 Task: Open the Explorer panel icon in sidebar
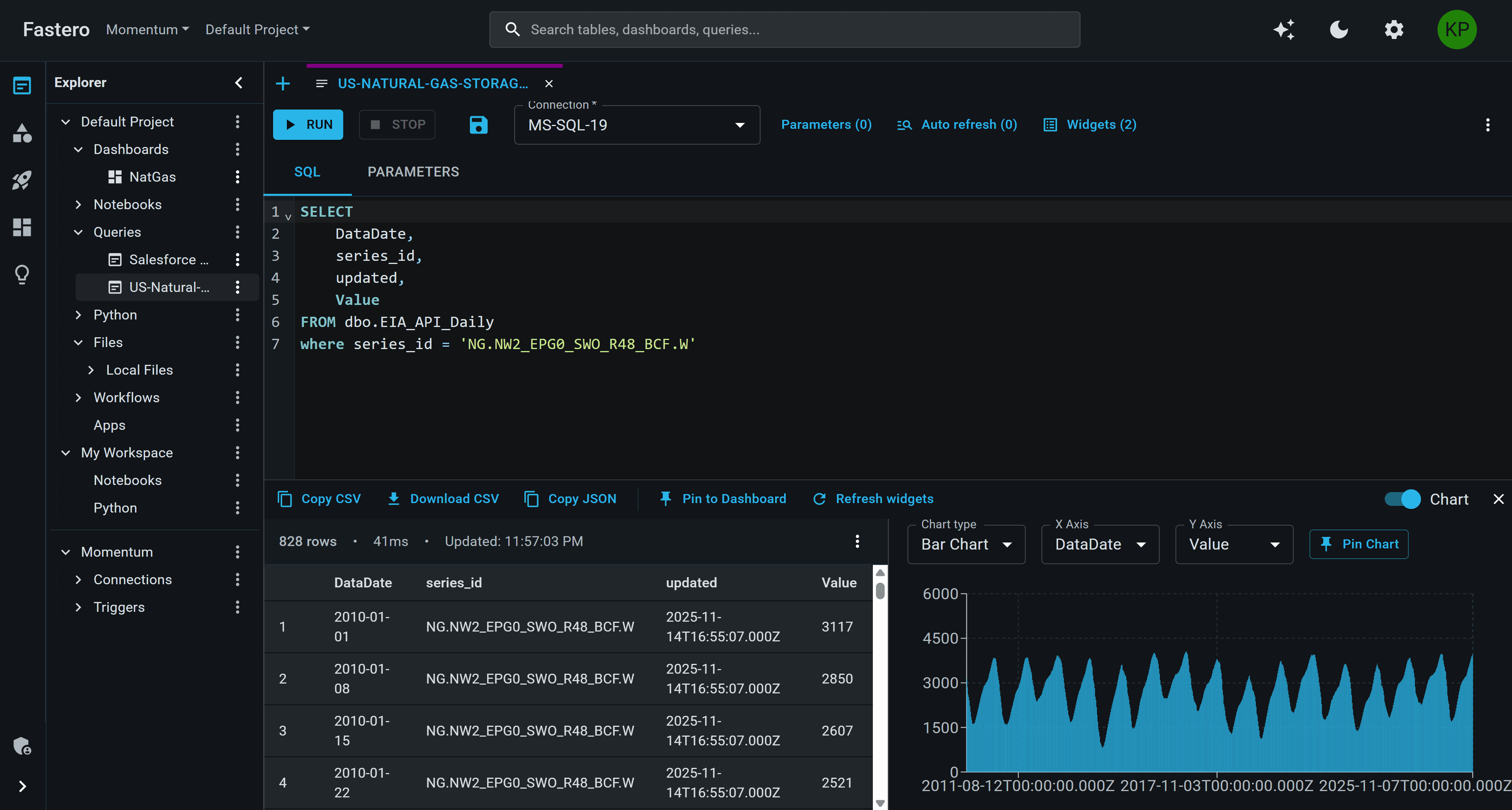22,85
